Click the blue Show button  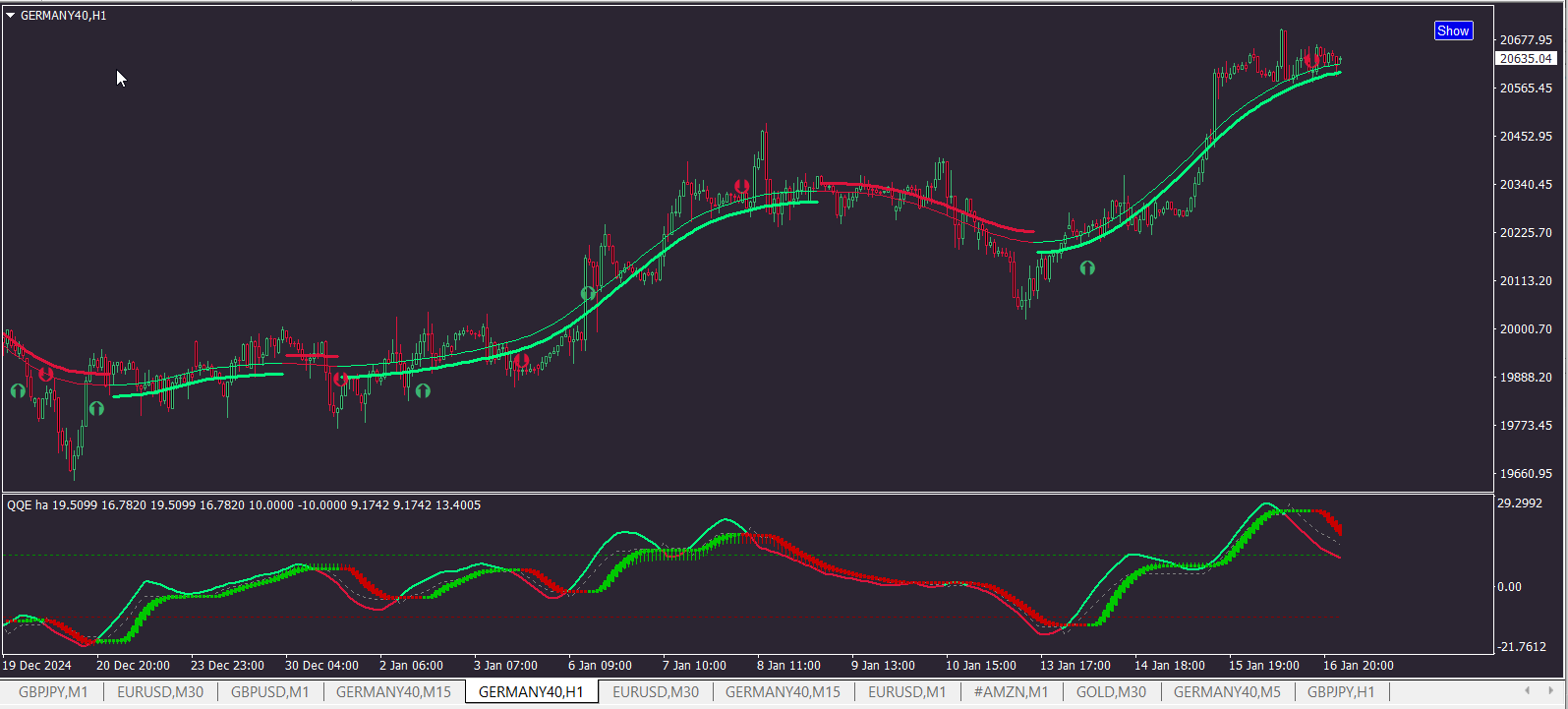1453,30
